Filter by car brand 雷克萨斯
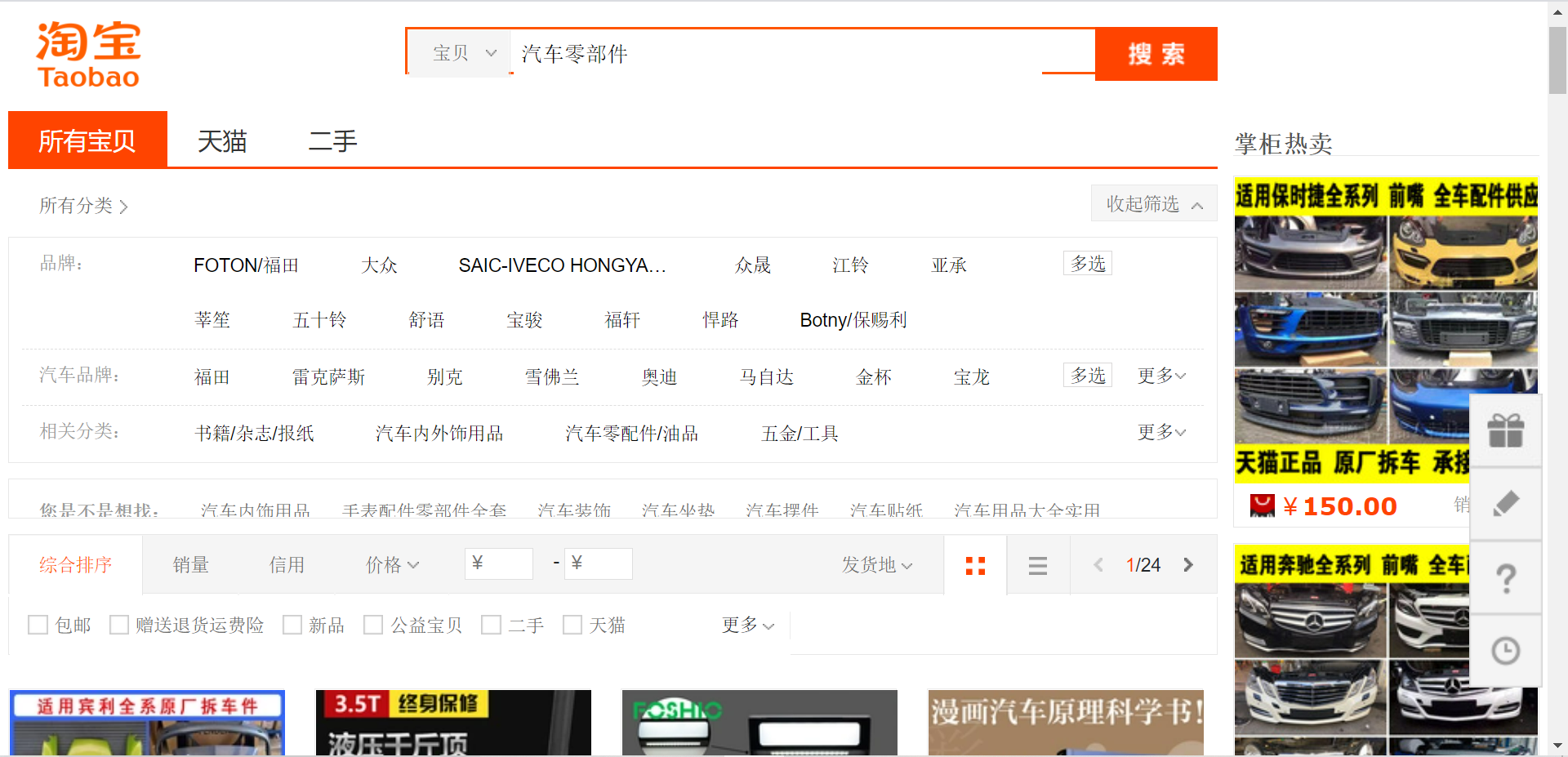Image resolution: width=1568 pixels, height=757 pixels. [328, 377]
